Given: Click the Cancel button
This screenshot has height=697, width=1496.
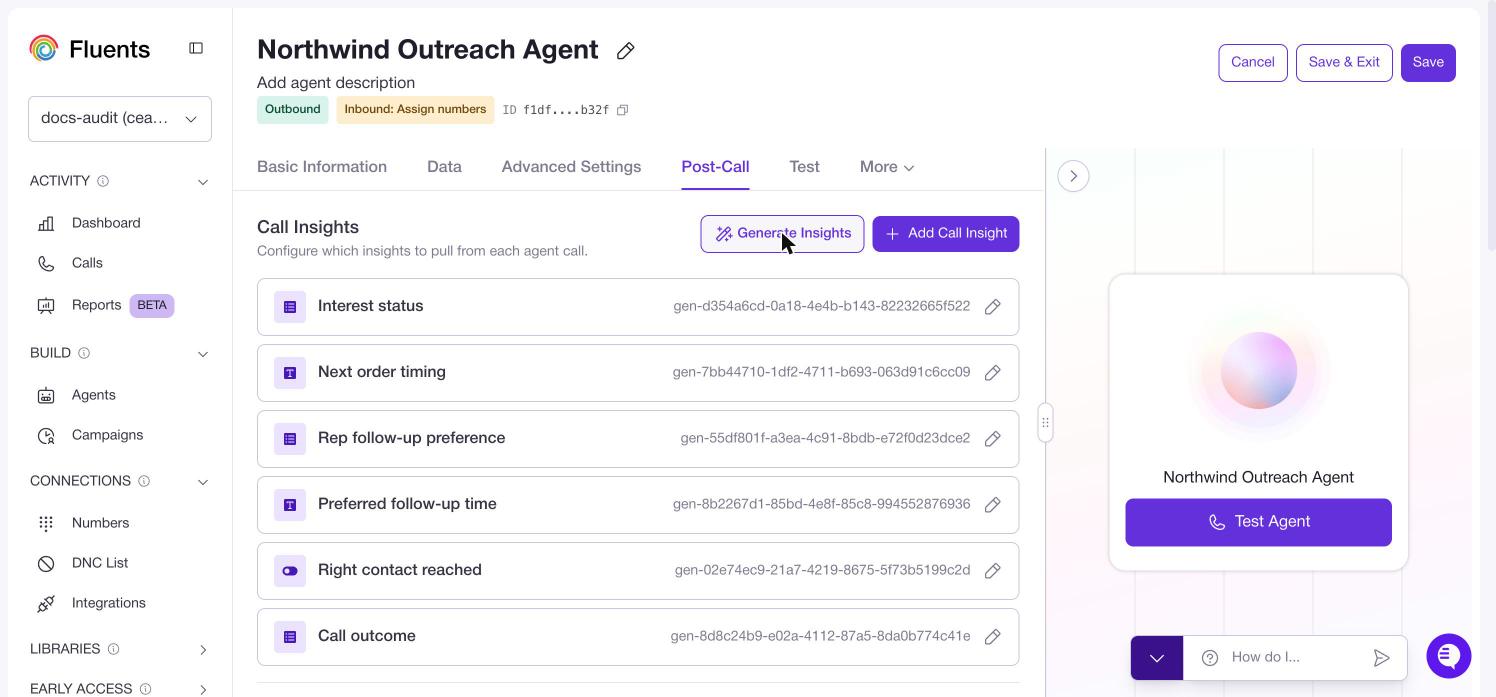Looking at the screenshot, I should (1253, 63).
